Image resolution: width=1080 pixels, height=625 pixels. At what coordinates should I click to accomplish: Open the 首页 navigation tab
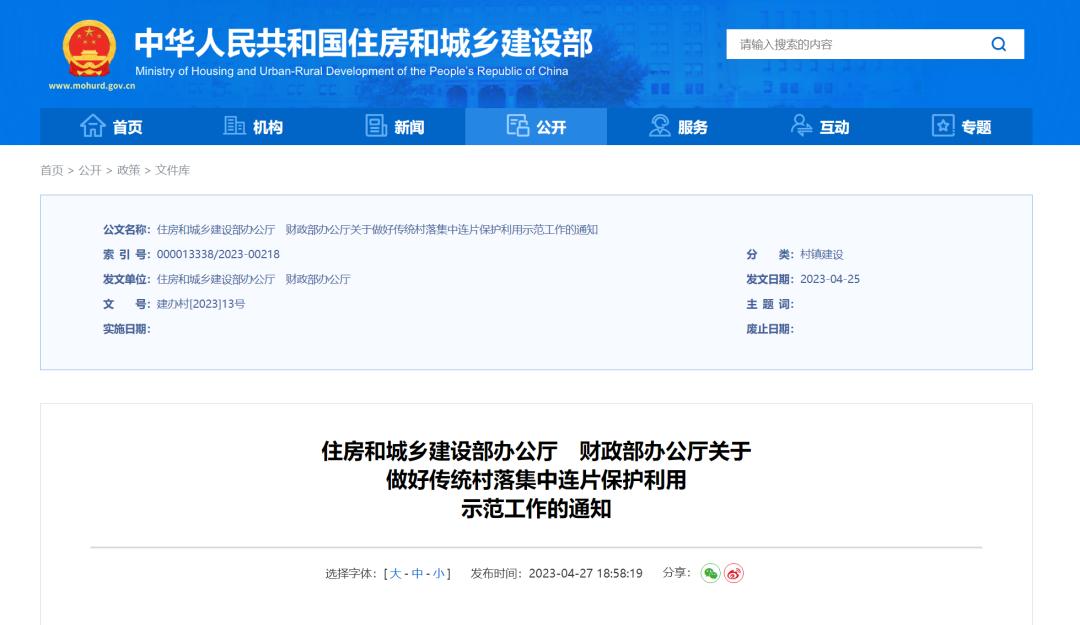111,127
